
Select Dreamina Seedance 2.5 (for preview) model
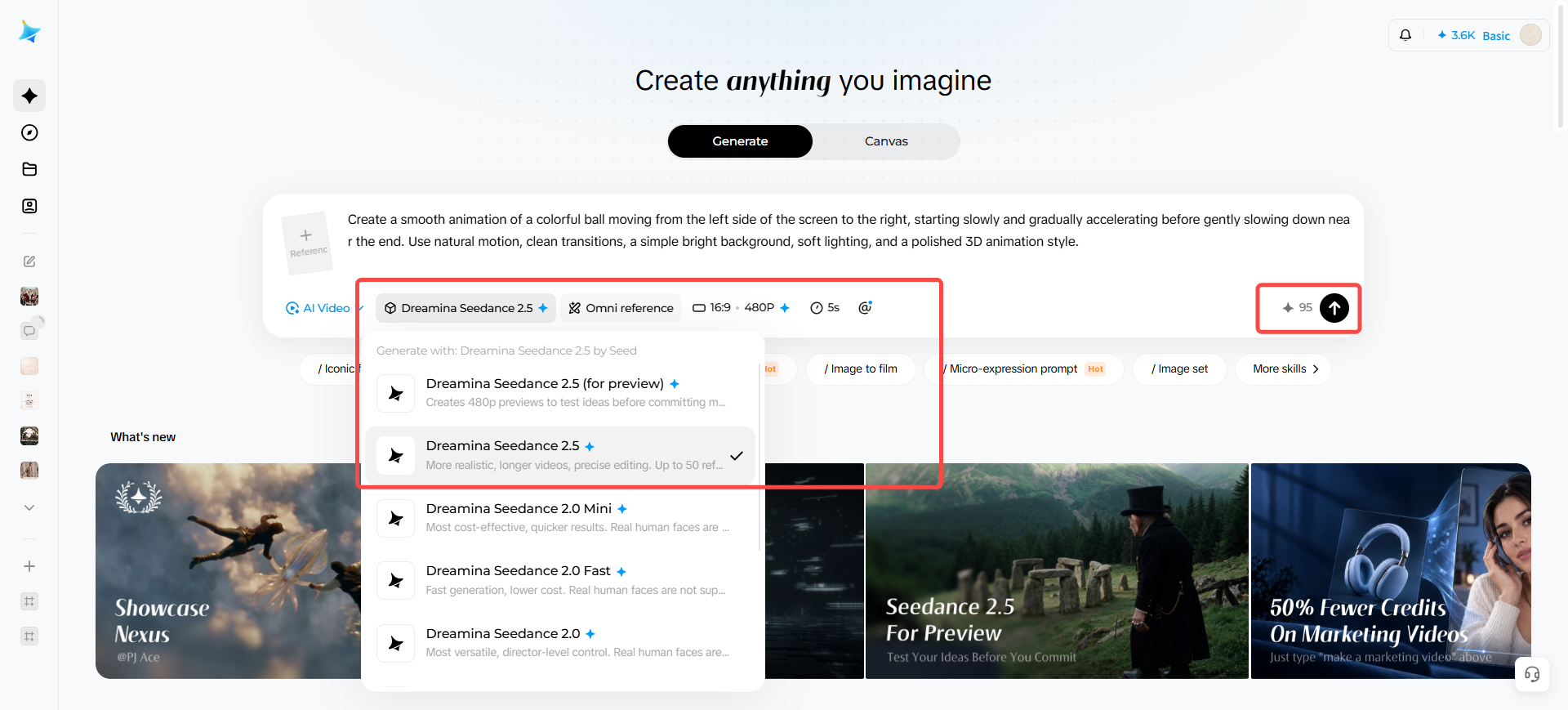560,393
